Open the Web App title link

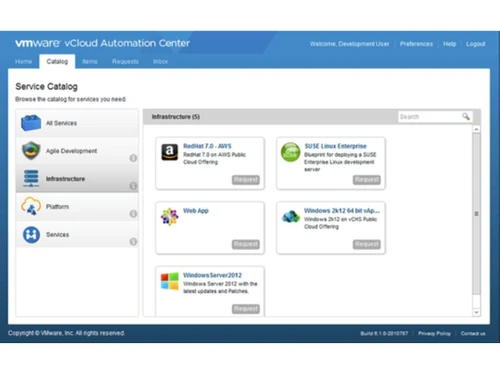click(196, 211)
